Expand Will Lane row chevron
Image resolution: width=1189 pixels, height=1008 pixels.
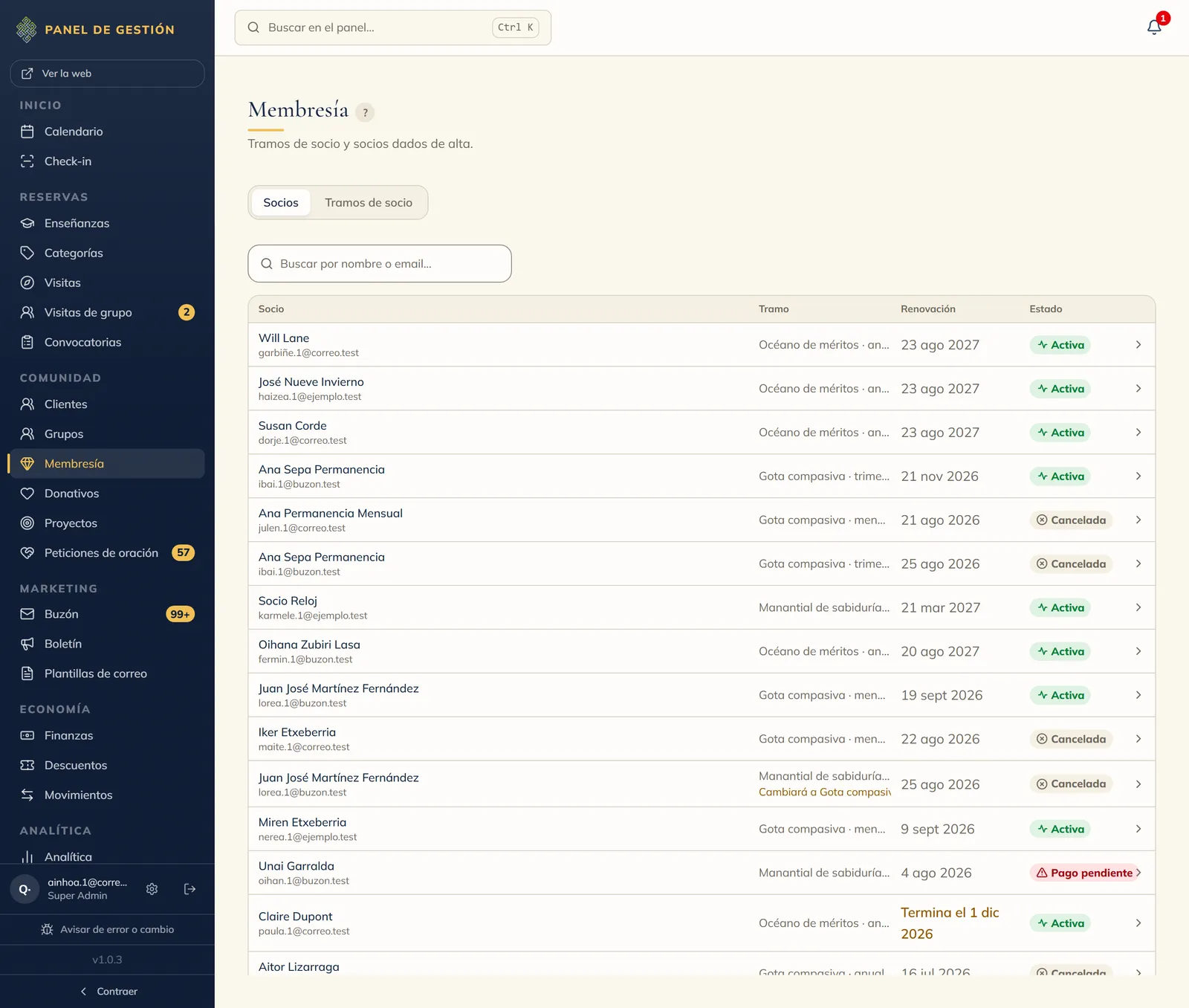[1138, 345]
